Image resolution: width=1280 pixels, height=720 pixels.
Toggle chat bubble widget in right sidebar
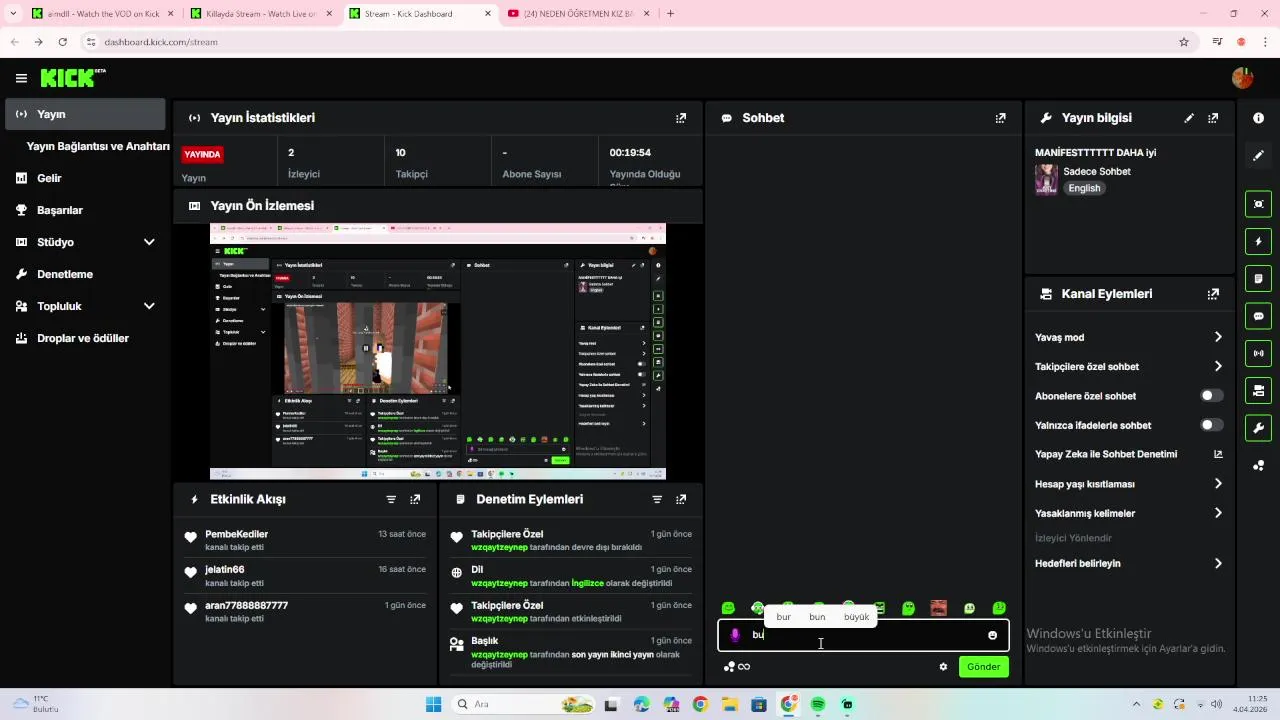1258,316
